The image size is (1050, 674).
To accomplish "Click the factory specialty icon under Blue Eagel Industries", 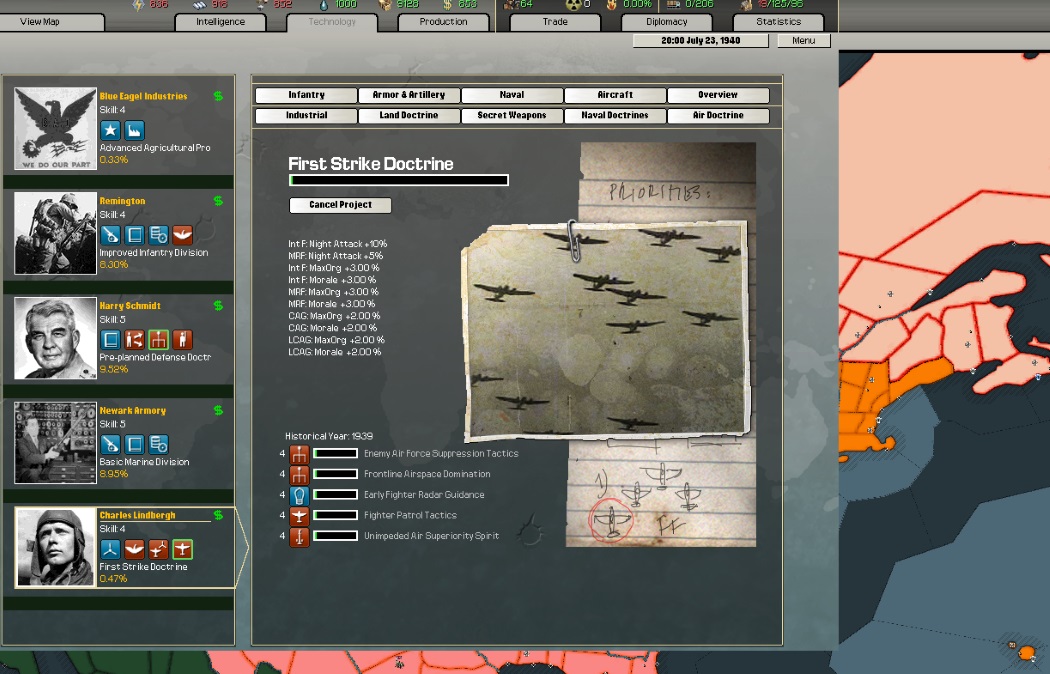I will coord(134,130).
